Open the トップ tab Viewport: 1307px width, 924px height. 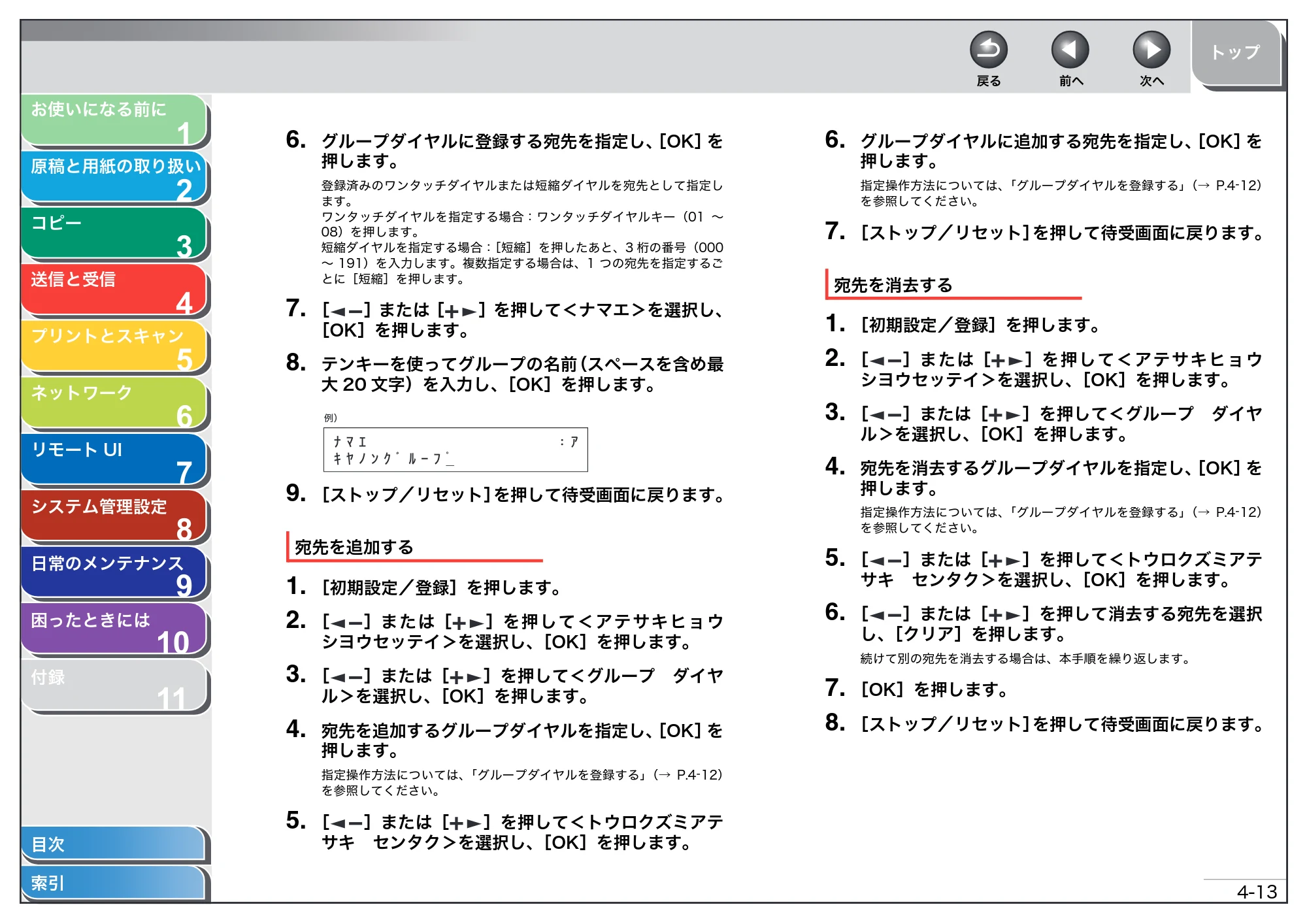coord(1235,52)
